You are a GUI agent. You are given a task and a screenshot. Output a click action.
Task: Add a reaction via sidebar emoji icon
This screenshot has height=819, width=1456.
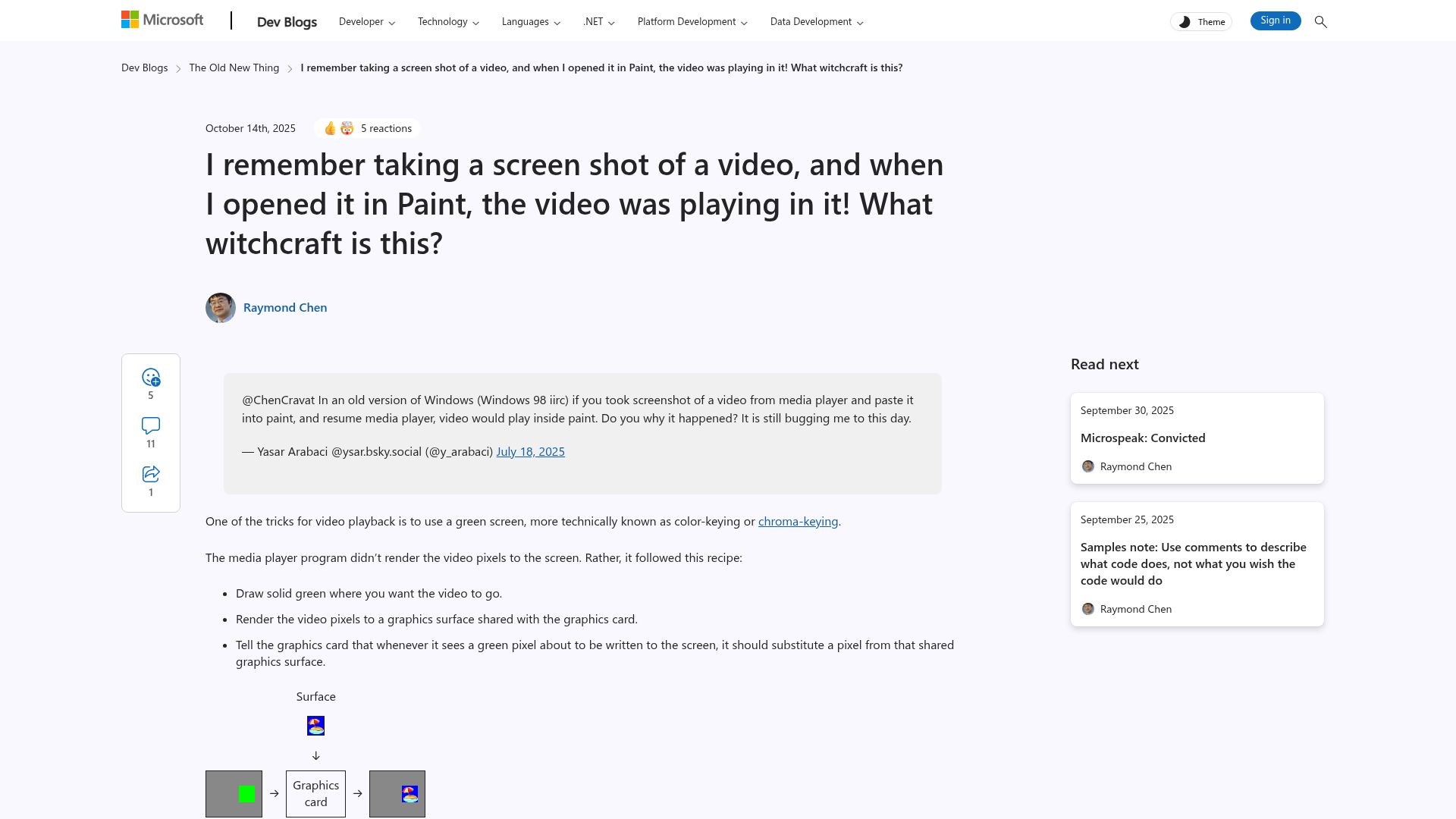(x=151, y=378)
